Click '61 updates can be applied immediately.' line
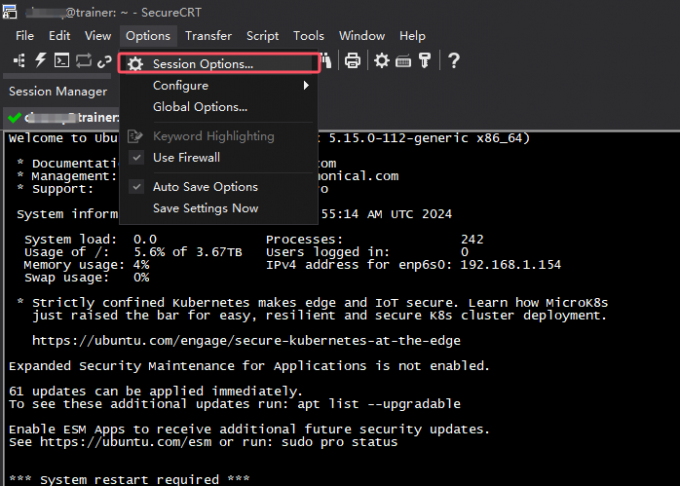The image size is (680, 486). pyautogui.click(x=156, y=391)
